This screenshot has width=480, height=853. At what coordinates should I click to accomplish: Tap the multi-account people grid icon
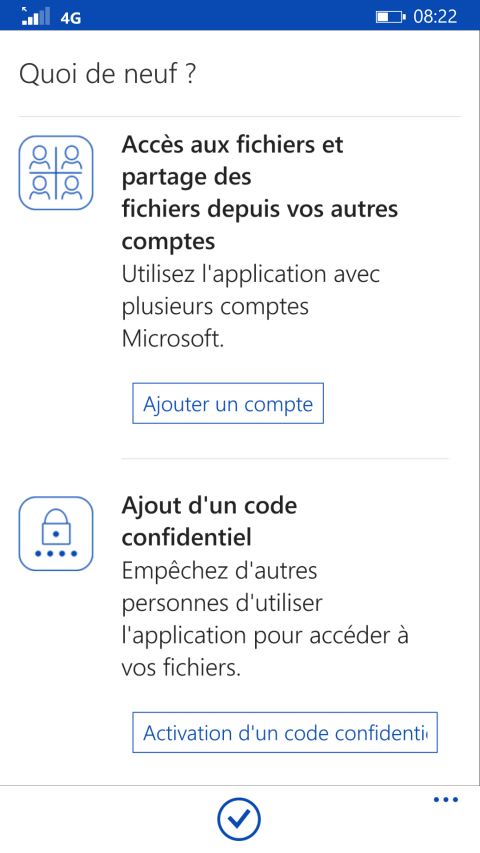click(56, 173)
